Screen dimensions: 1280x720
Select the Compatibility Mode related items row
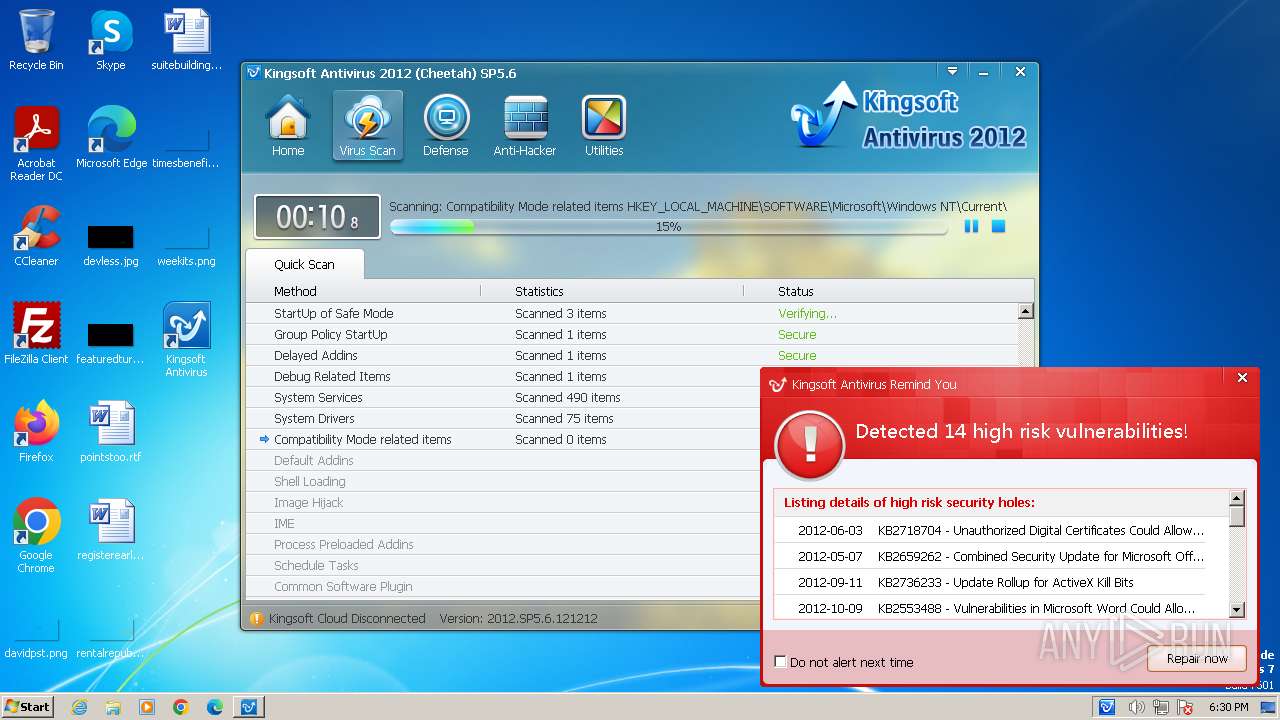(503, 439)
